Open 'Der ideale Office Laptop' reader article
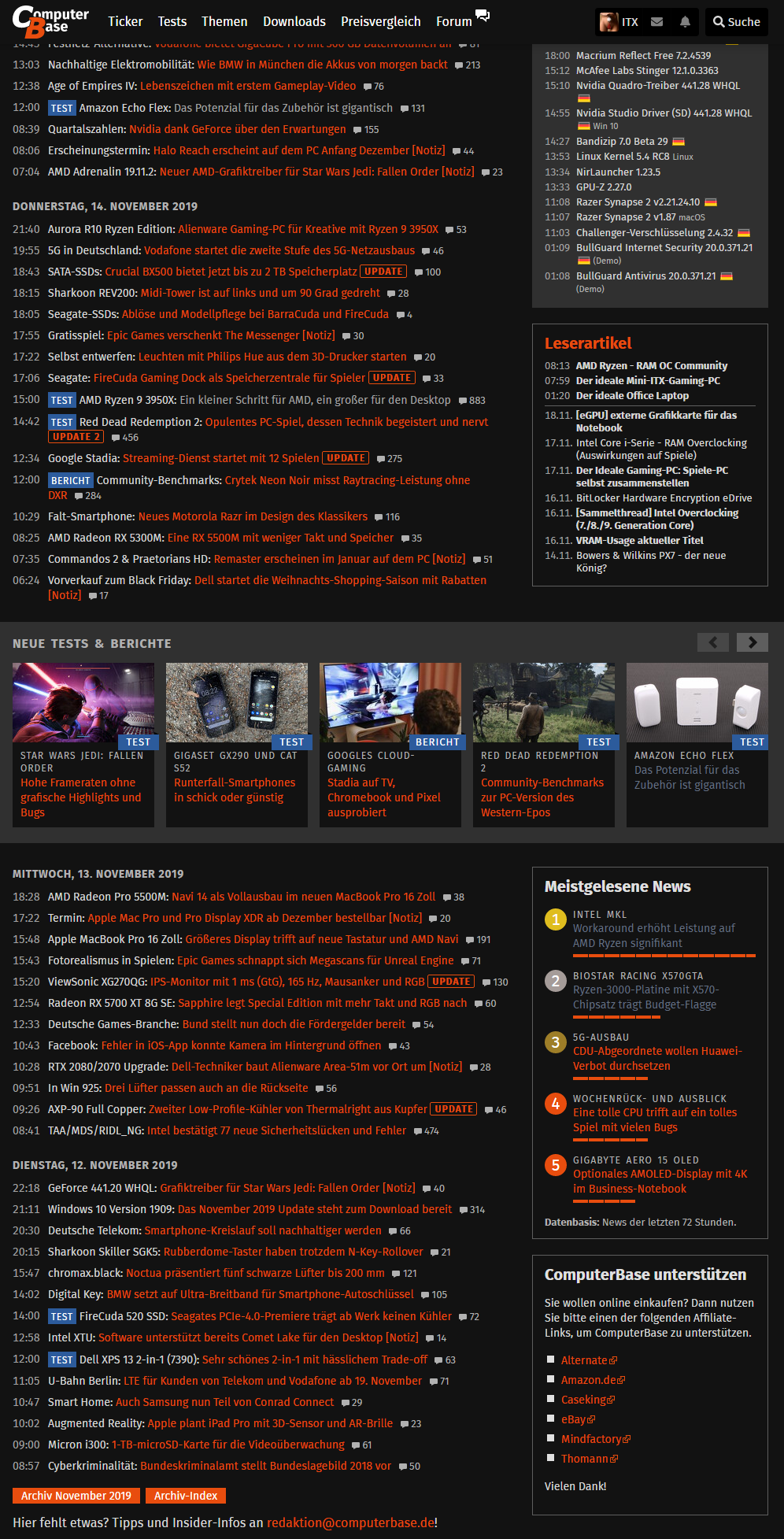Screen dimensions: 784x1539 point(632,396)
